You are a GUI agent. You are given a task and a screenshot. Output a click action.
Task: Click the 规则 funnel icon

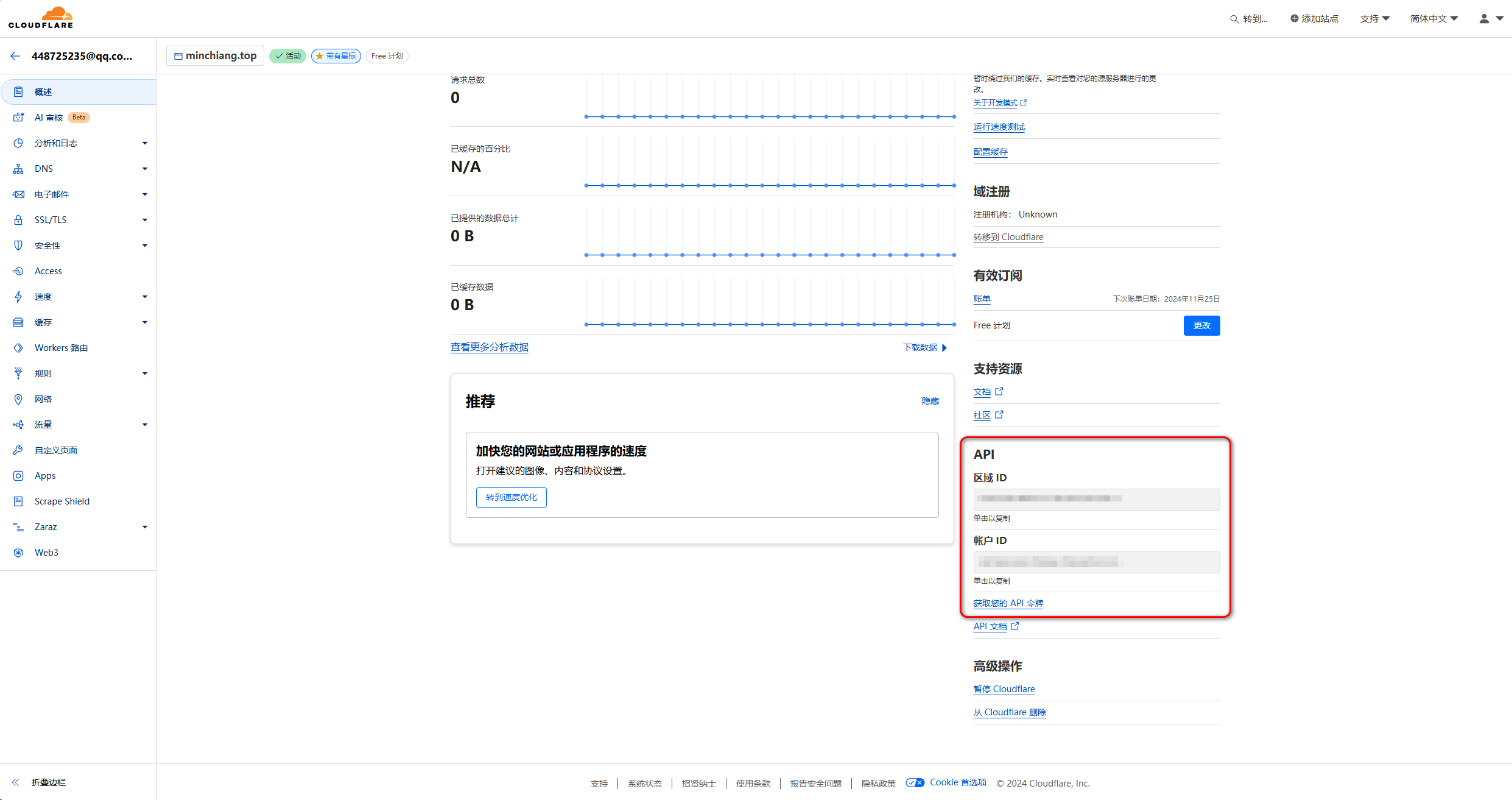click(x=18, y=373)
